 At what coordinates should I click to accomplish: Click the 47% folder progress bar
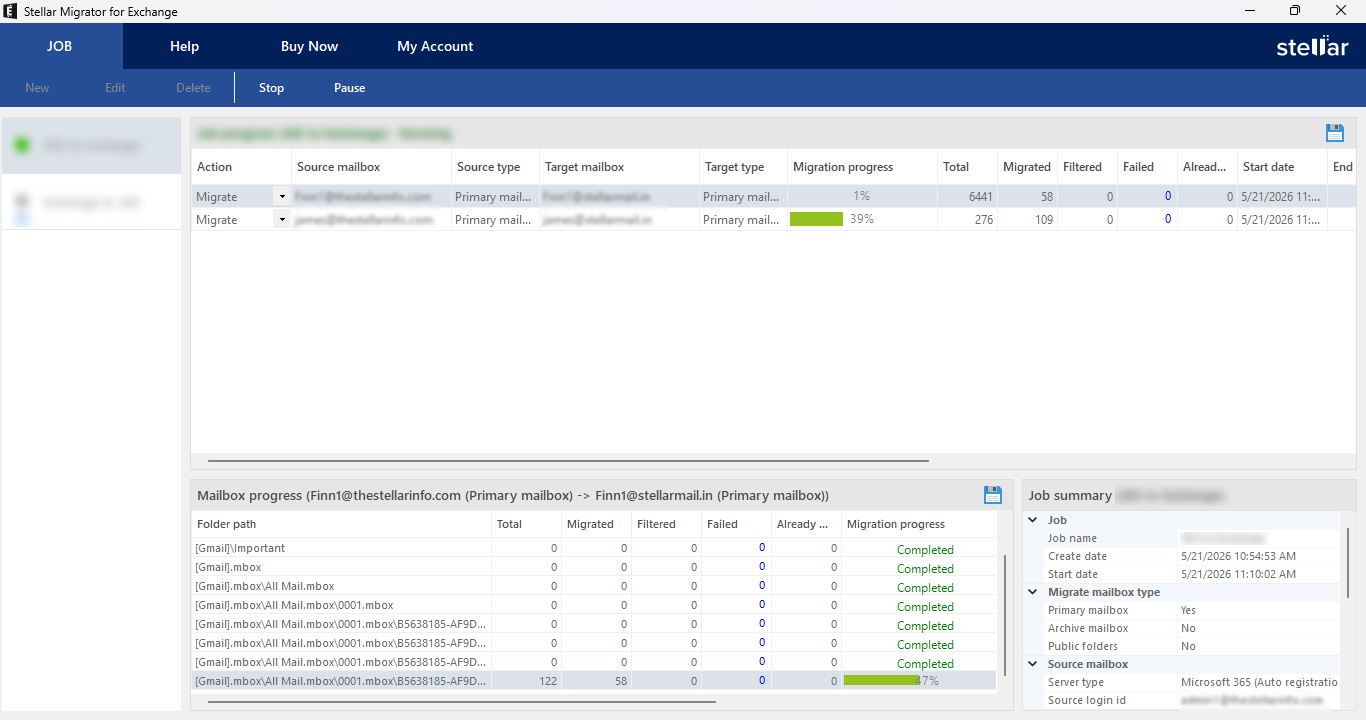coord(918,681)
